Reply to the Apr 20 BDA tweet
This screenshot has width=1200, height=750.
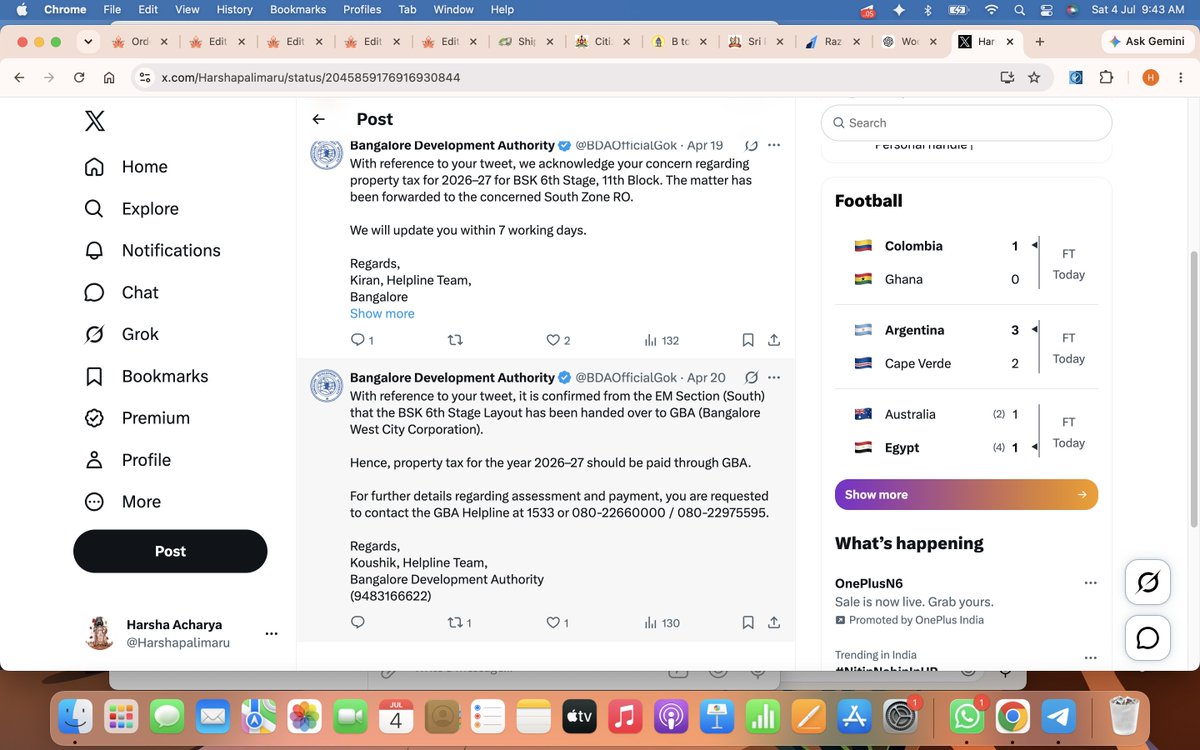click(x=358, y=622)
